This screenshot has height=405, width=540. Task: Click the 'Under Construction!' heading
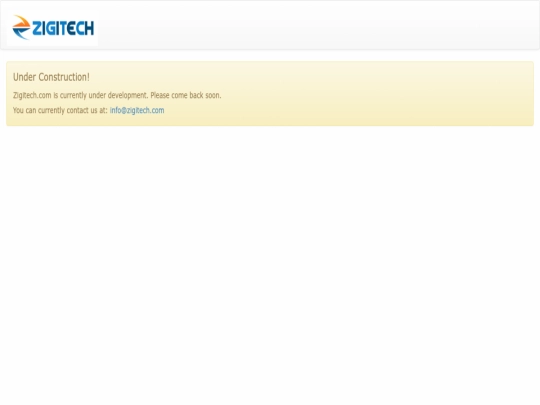click(x=51, y=77)
